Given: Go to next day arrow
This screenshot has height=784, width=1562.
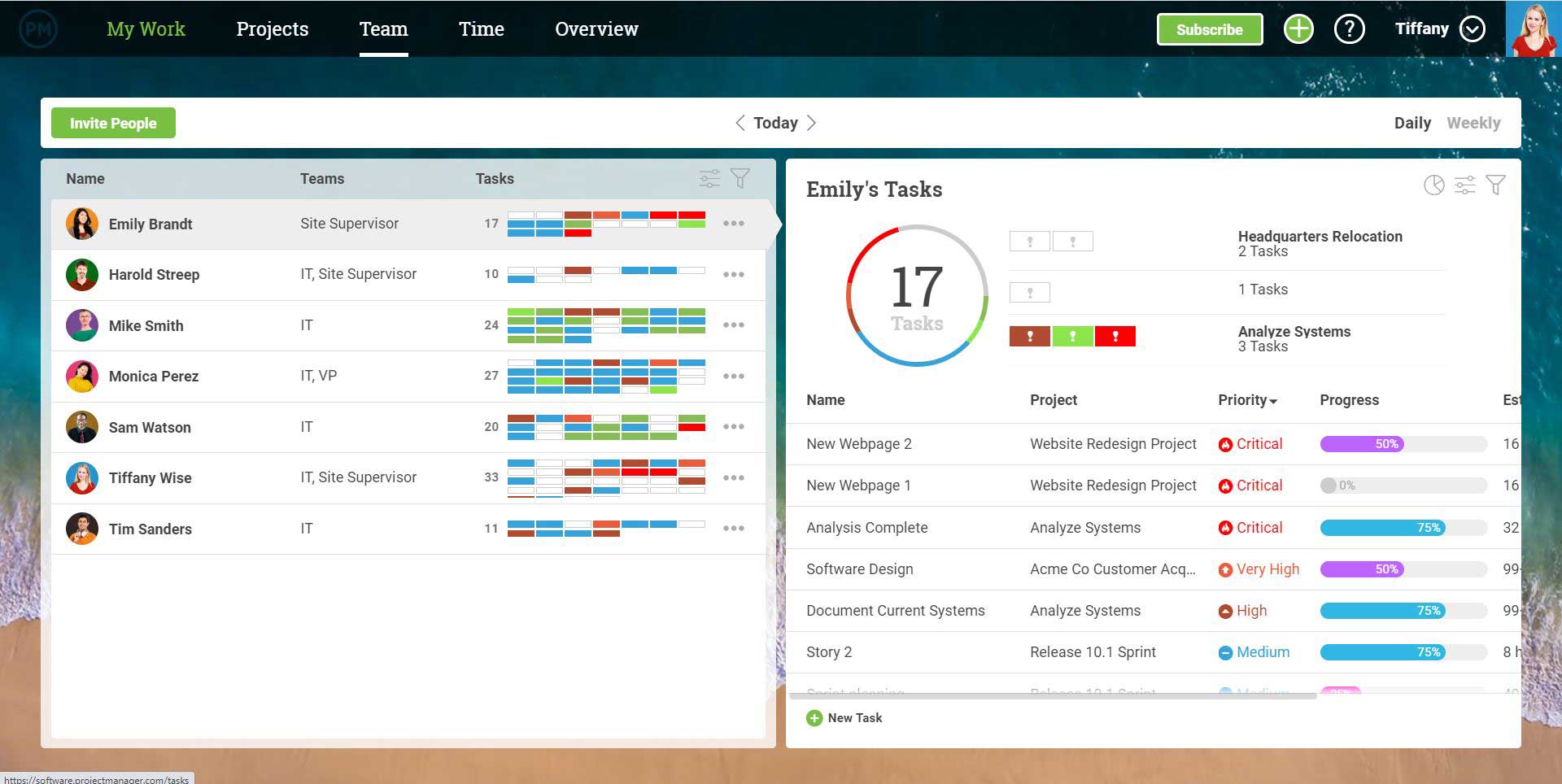Looking at the screenshot, I should point(811,123).
